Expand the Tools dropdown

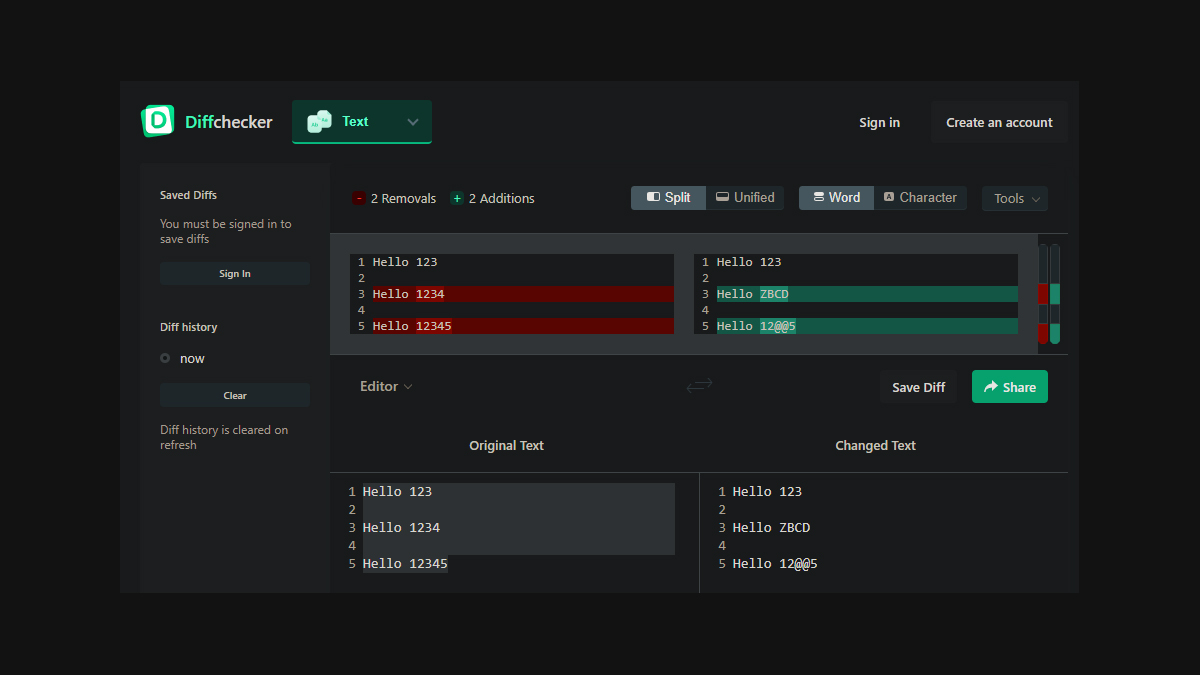point(1014,198)
